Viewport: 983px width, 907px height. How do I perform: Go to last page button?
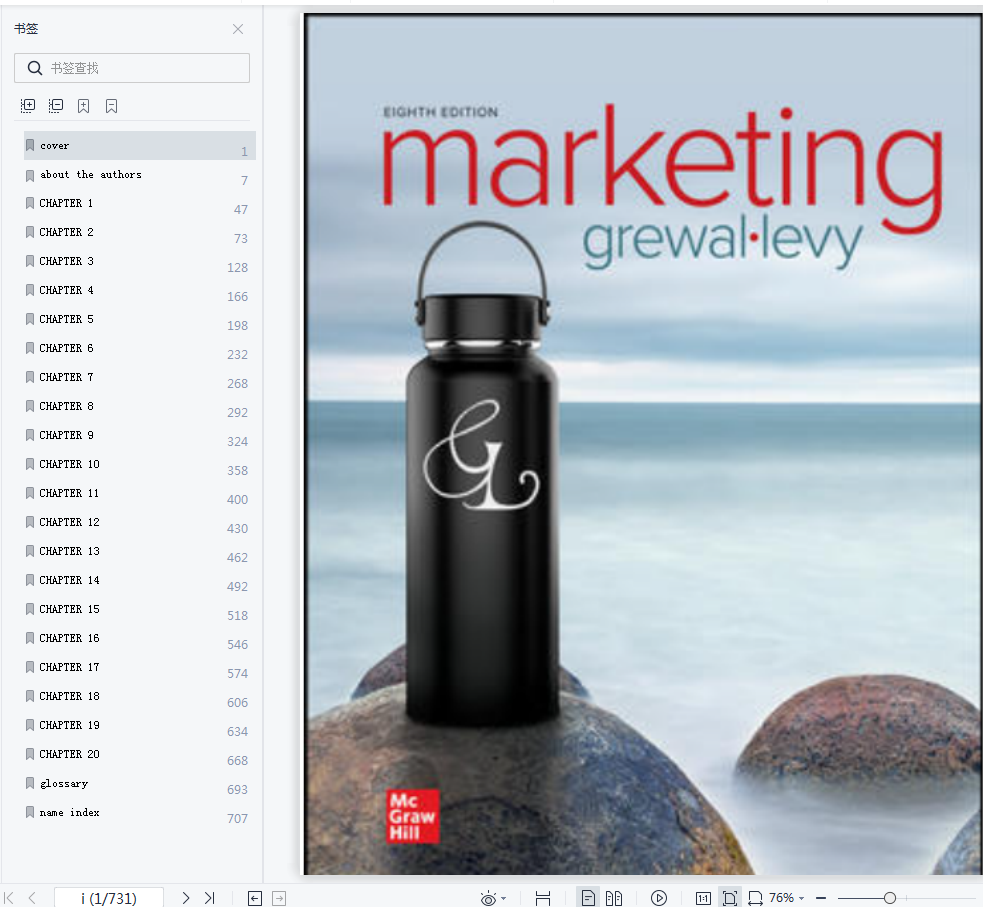pos(209,898)
